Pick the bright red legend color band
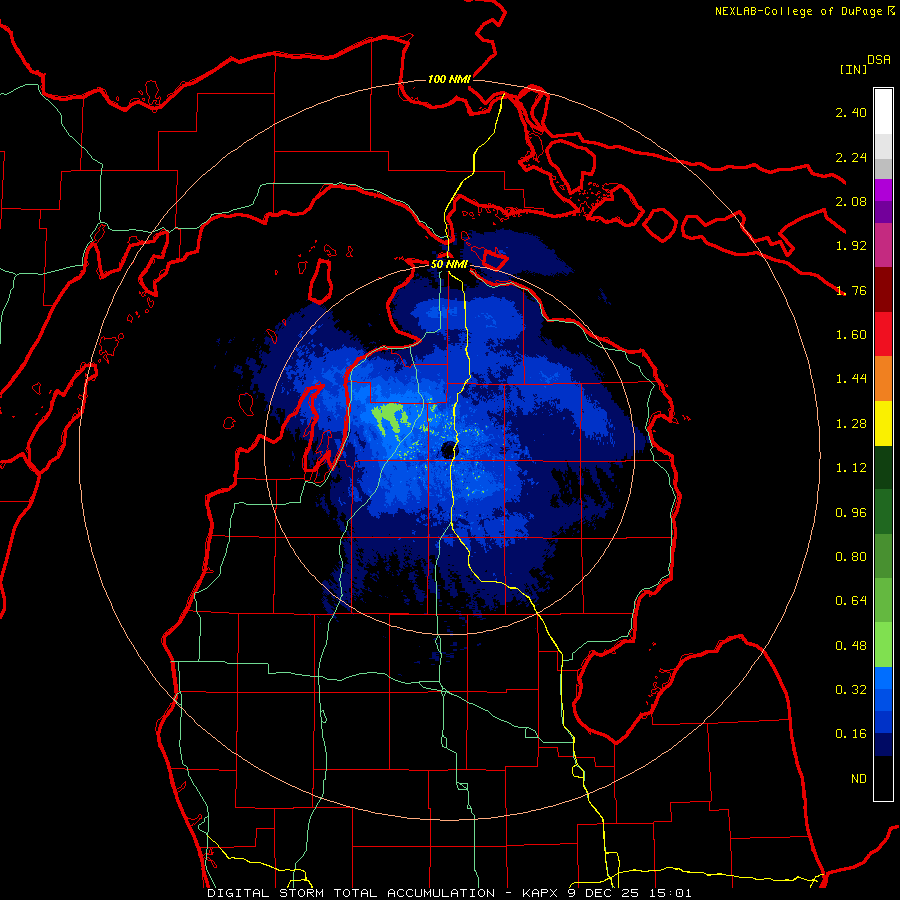 (883, 334)
